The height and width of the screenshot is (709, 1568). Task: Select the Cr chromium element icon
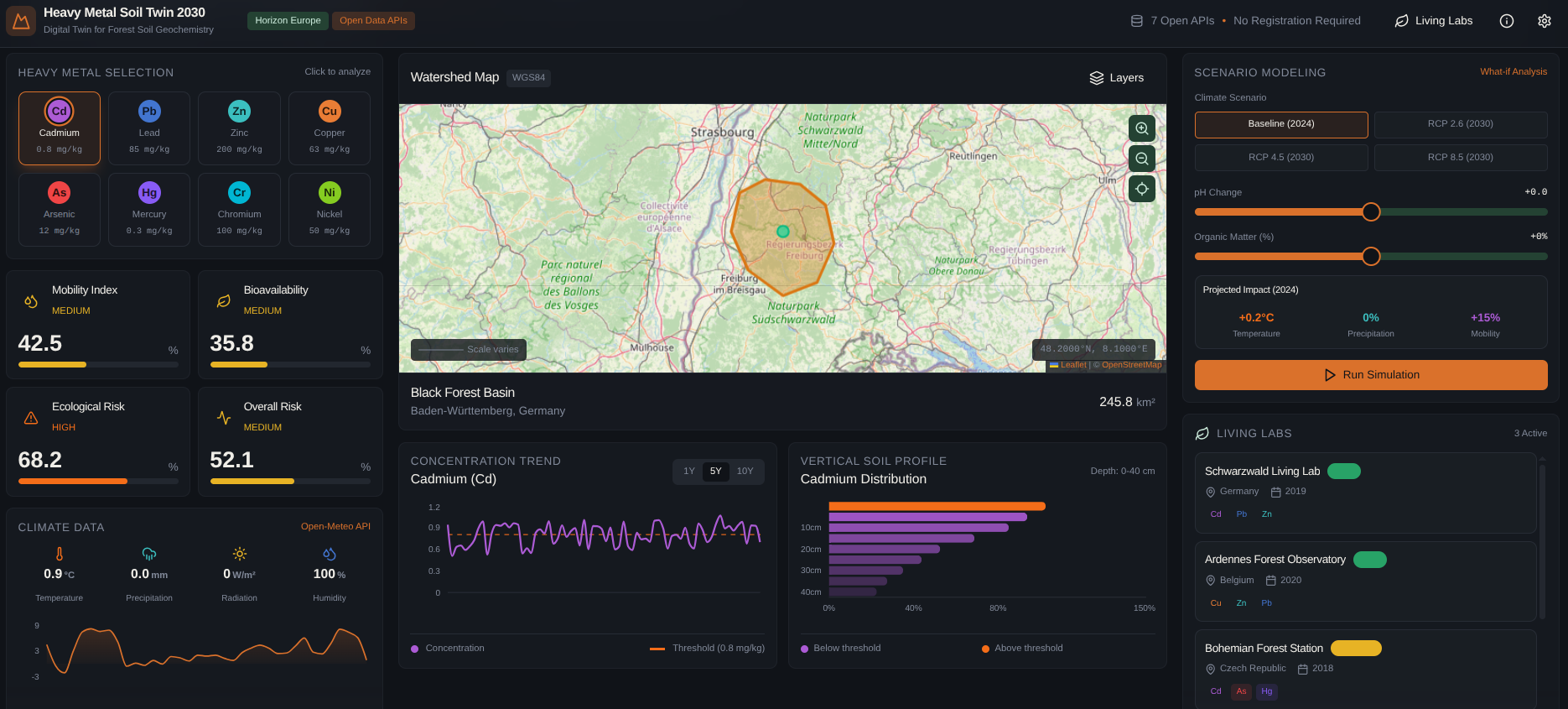click(x=239, y=192)
